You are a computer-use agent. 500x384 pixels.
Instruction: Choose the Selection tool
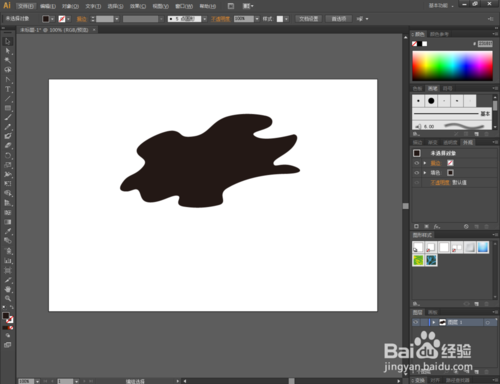pos(8,42)
